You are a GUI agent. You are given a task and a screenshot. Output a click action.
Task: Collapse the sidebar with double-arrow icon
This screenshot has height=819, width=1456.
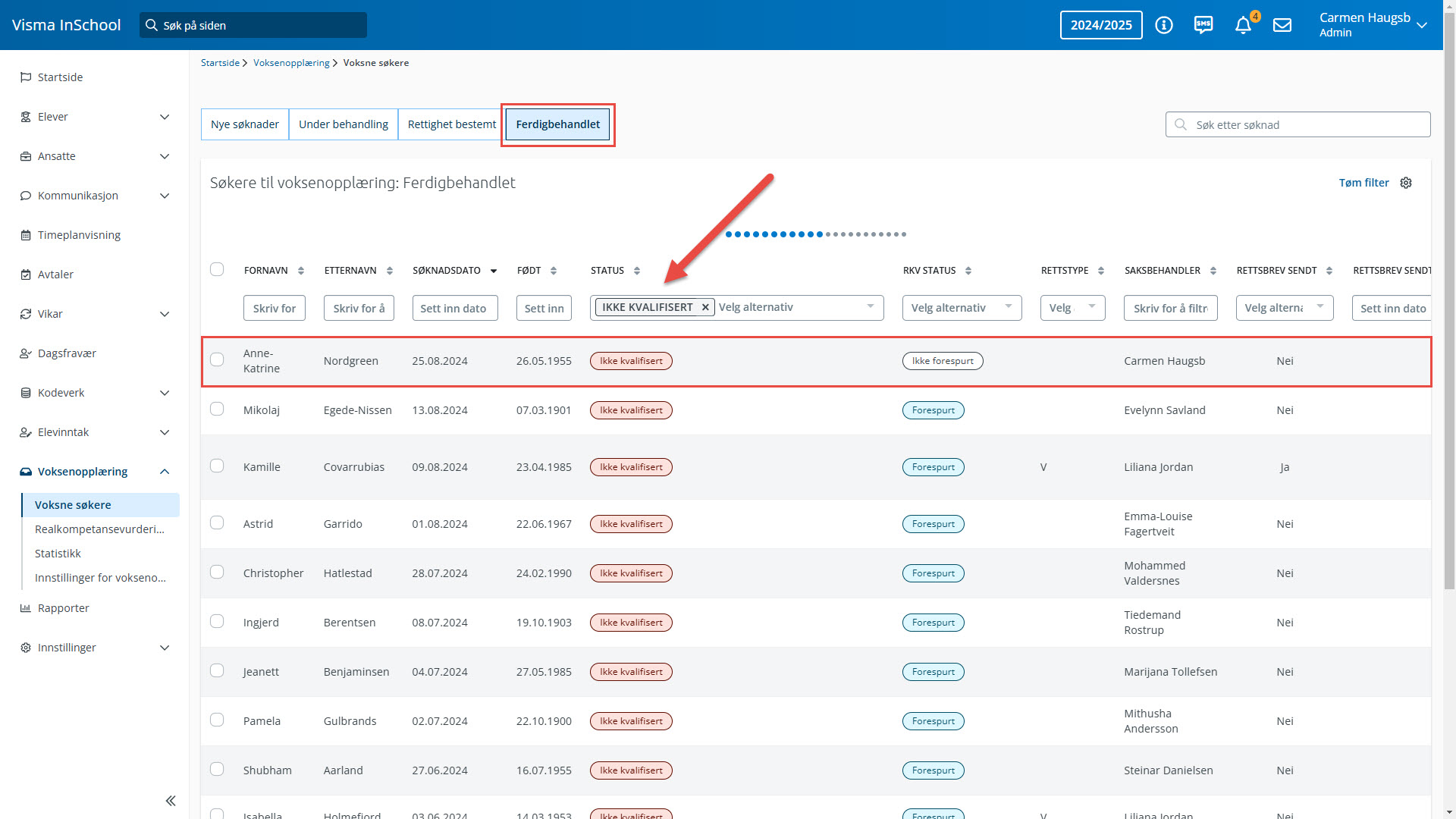(171, 801)
